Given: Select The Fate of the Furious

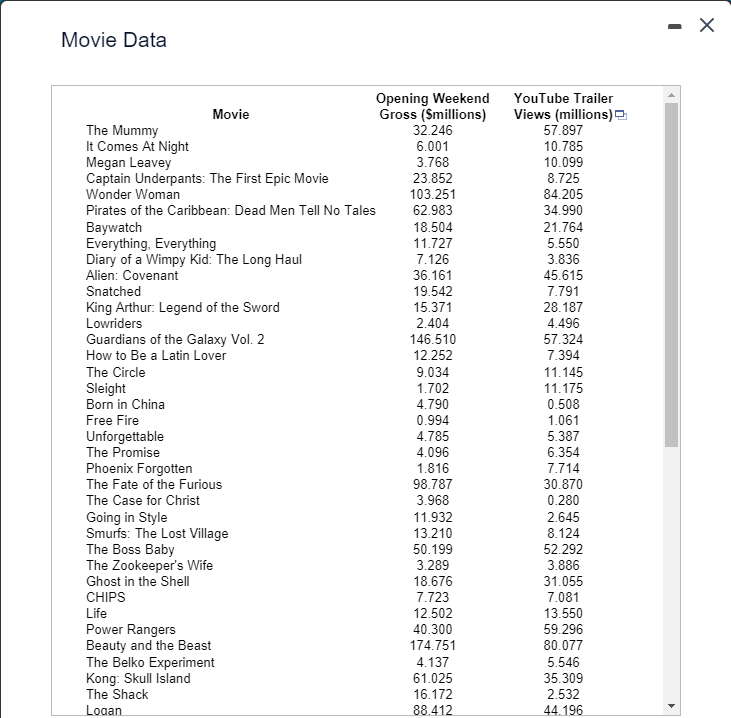Looking at the screenshot, I should [154, 484].
